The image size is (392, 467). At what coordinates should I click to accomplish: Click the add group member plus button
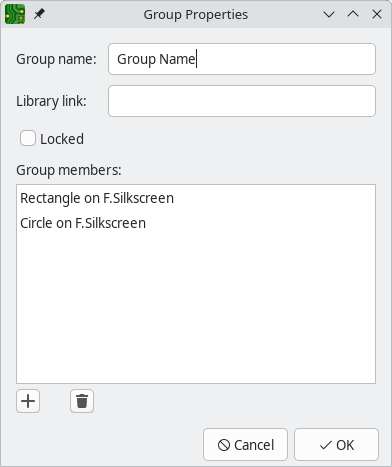[x=28, y=401]
